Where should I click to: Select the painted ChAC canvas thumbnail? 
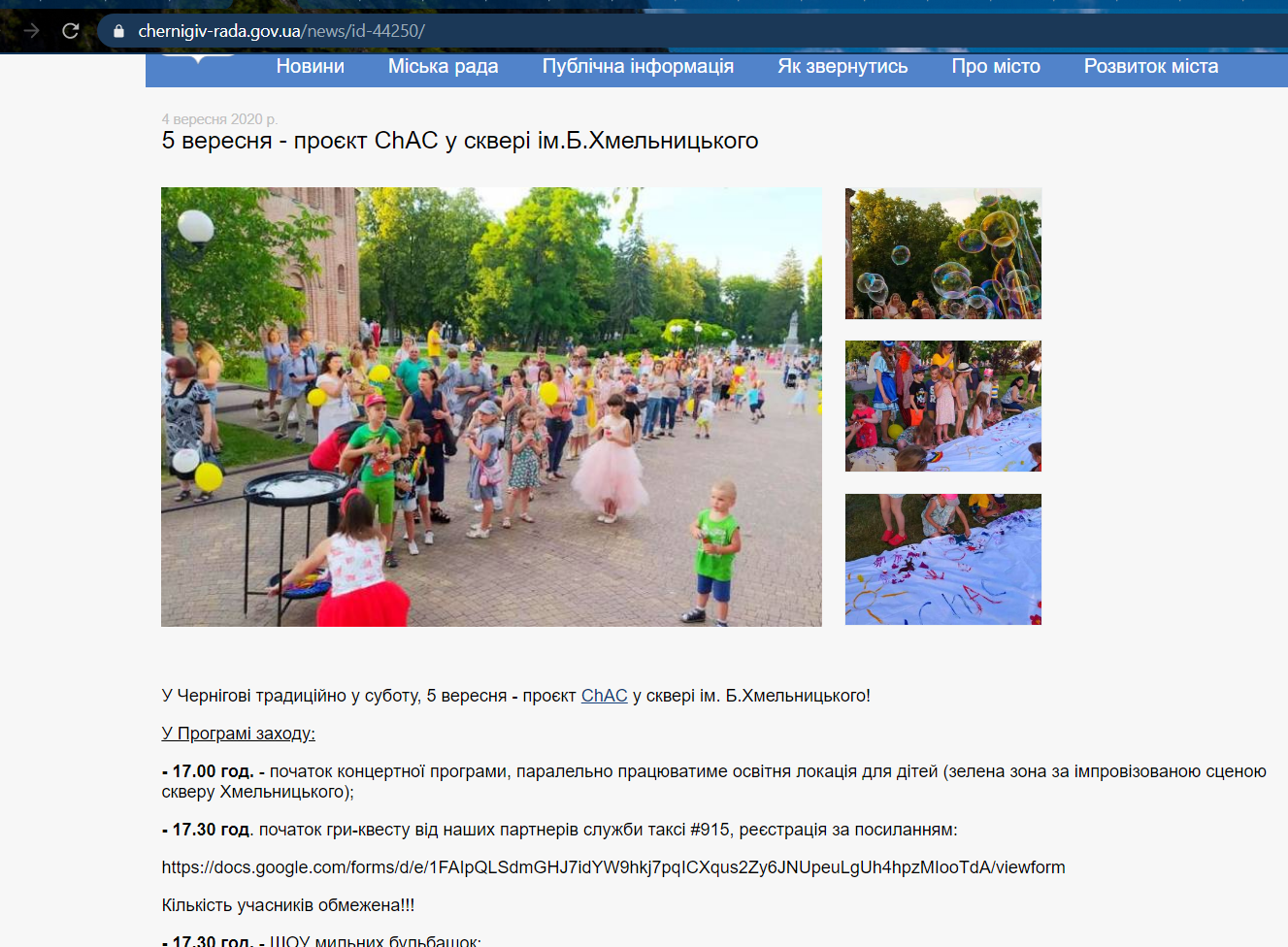(942, 559)
